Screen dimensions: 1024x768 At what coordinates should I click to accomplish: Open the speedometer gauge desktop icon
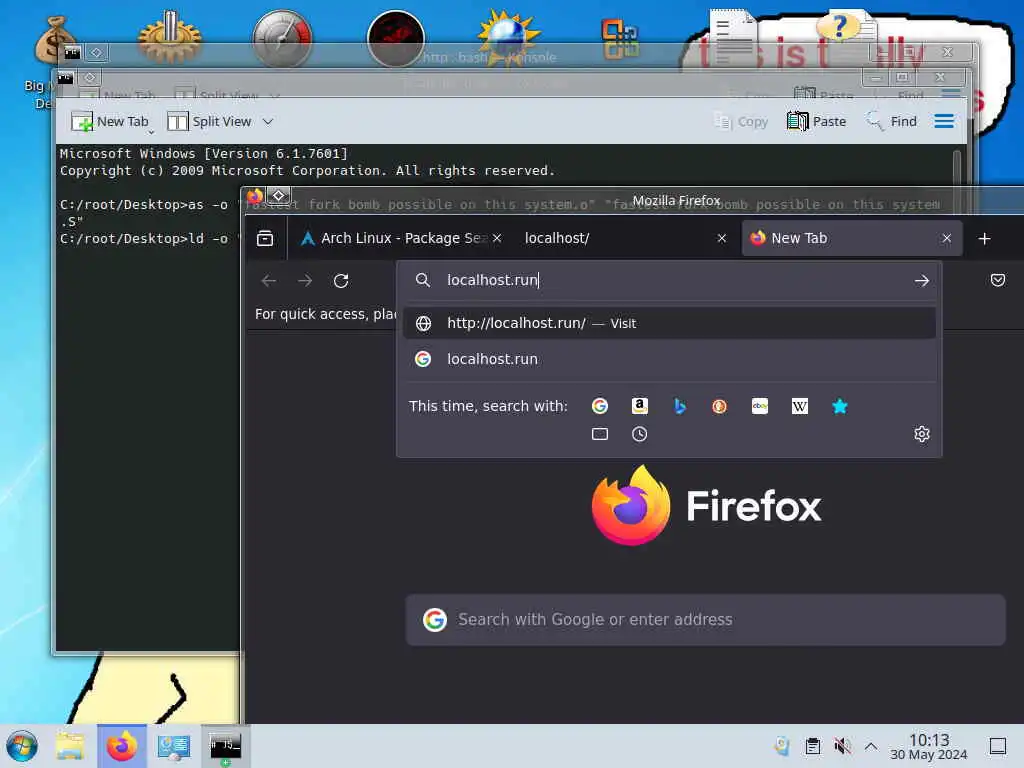tap(282, 39)
